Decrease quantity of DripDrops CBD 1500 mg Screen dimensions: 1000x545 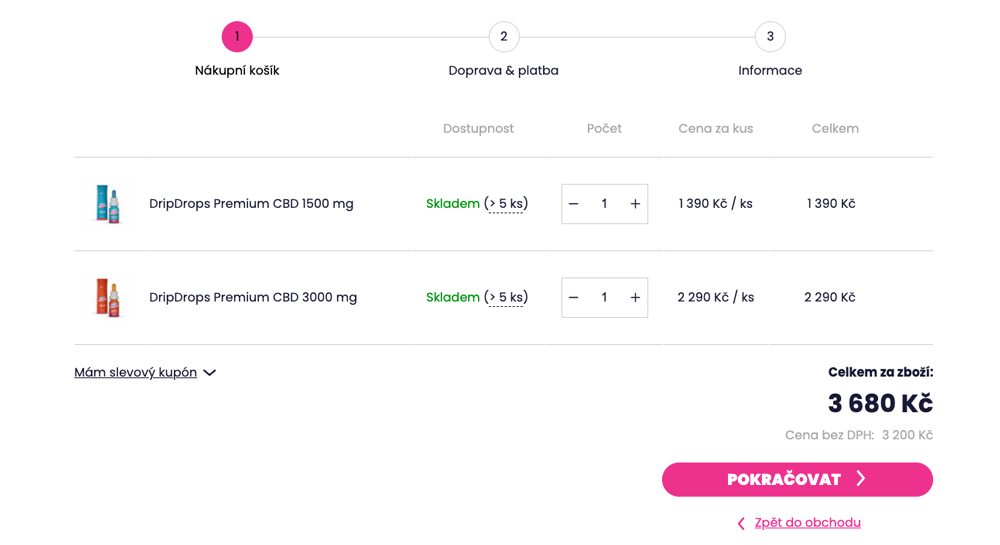[x=574, y=204]
